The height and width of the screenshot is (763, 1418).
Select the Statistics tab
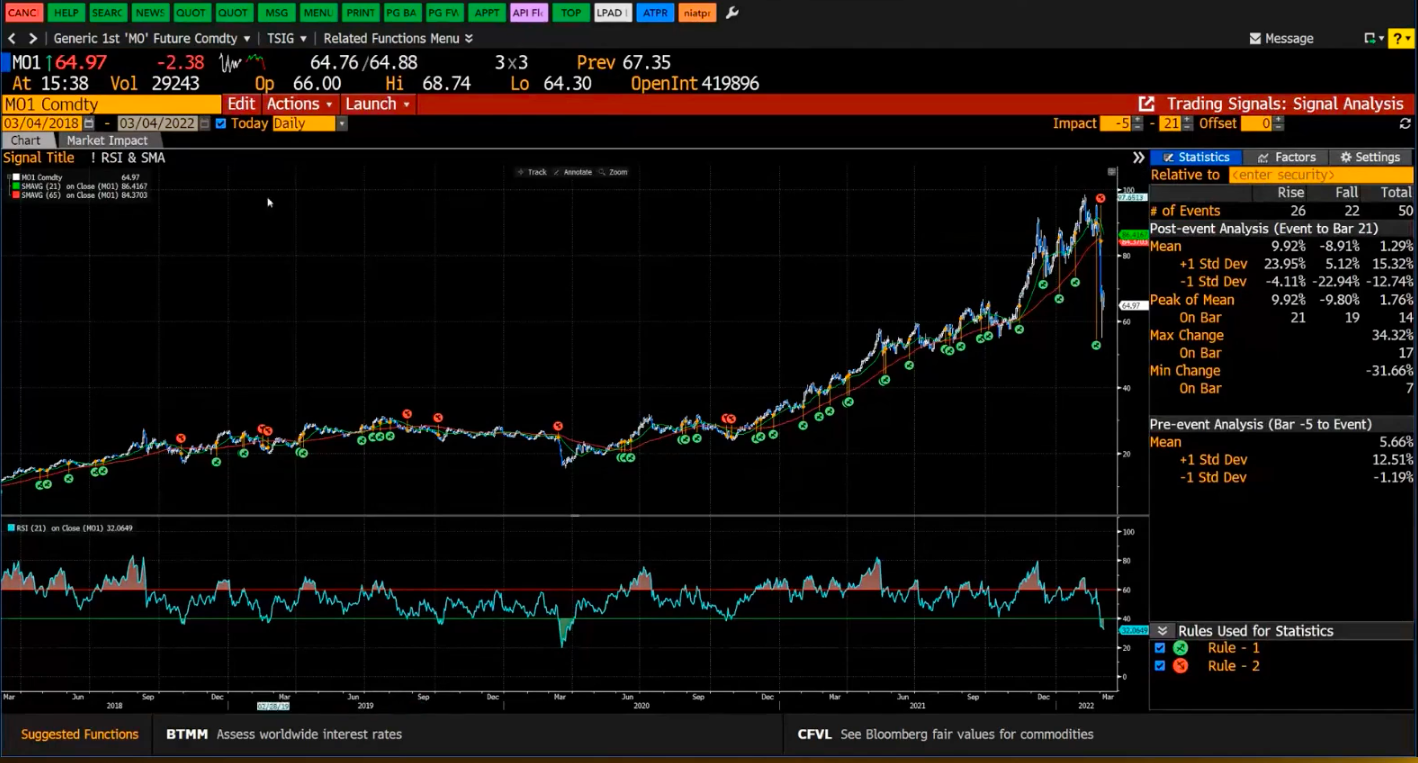coord(1196,157)
